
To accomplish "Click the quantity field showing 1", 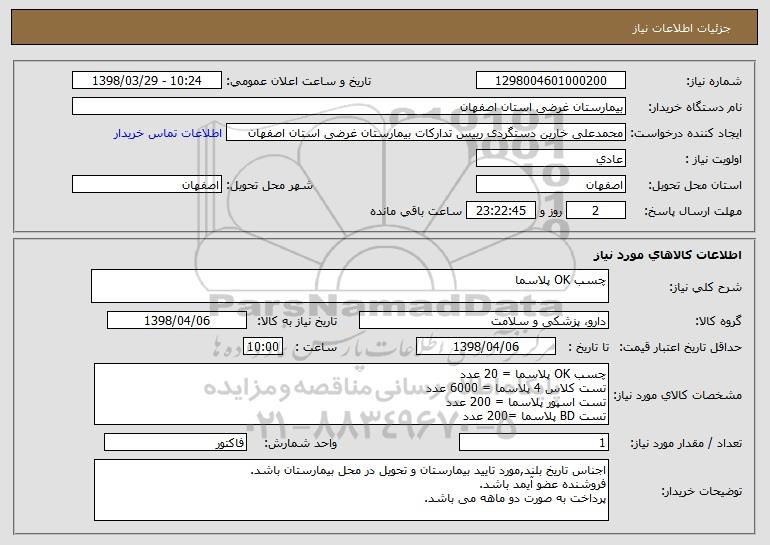I will click(534, 442).
